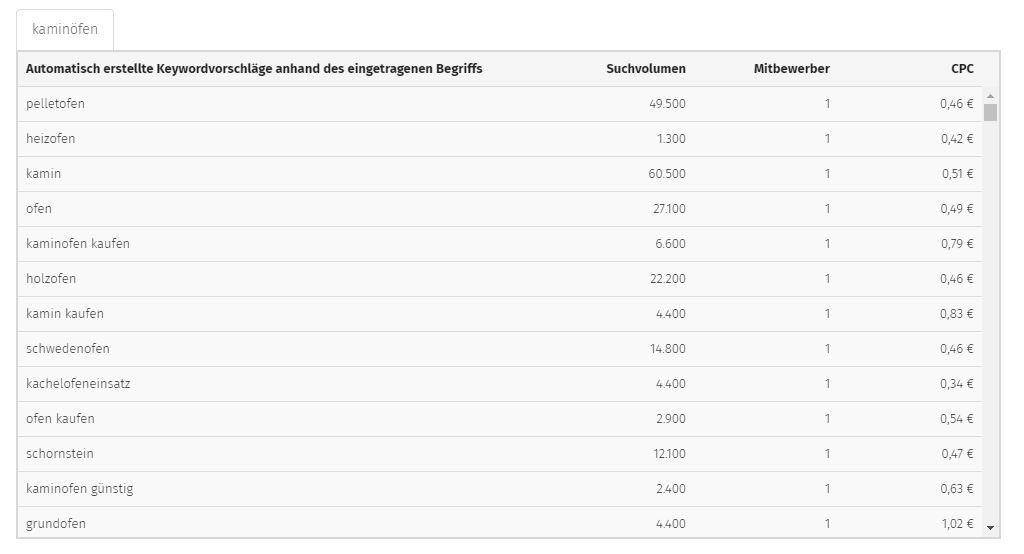Click the vertical scrollbar thumb
Screen dimensions: 1024x554
[x=990, y=112]
